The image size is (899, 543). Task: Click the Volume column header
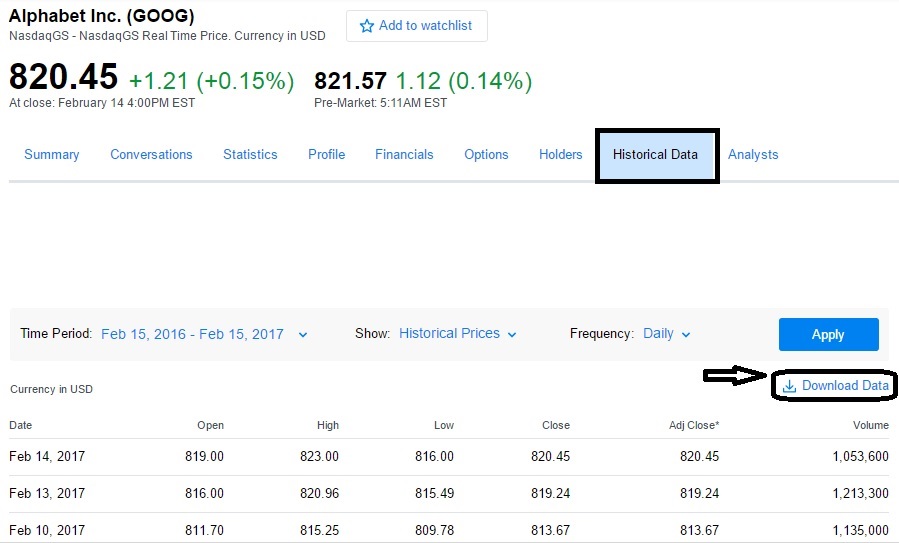point(871,425)
